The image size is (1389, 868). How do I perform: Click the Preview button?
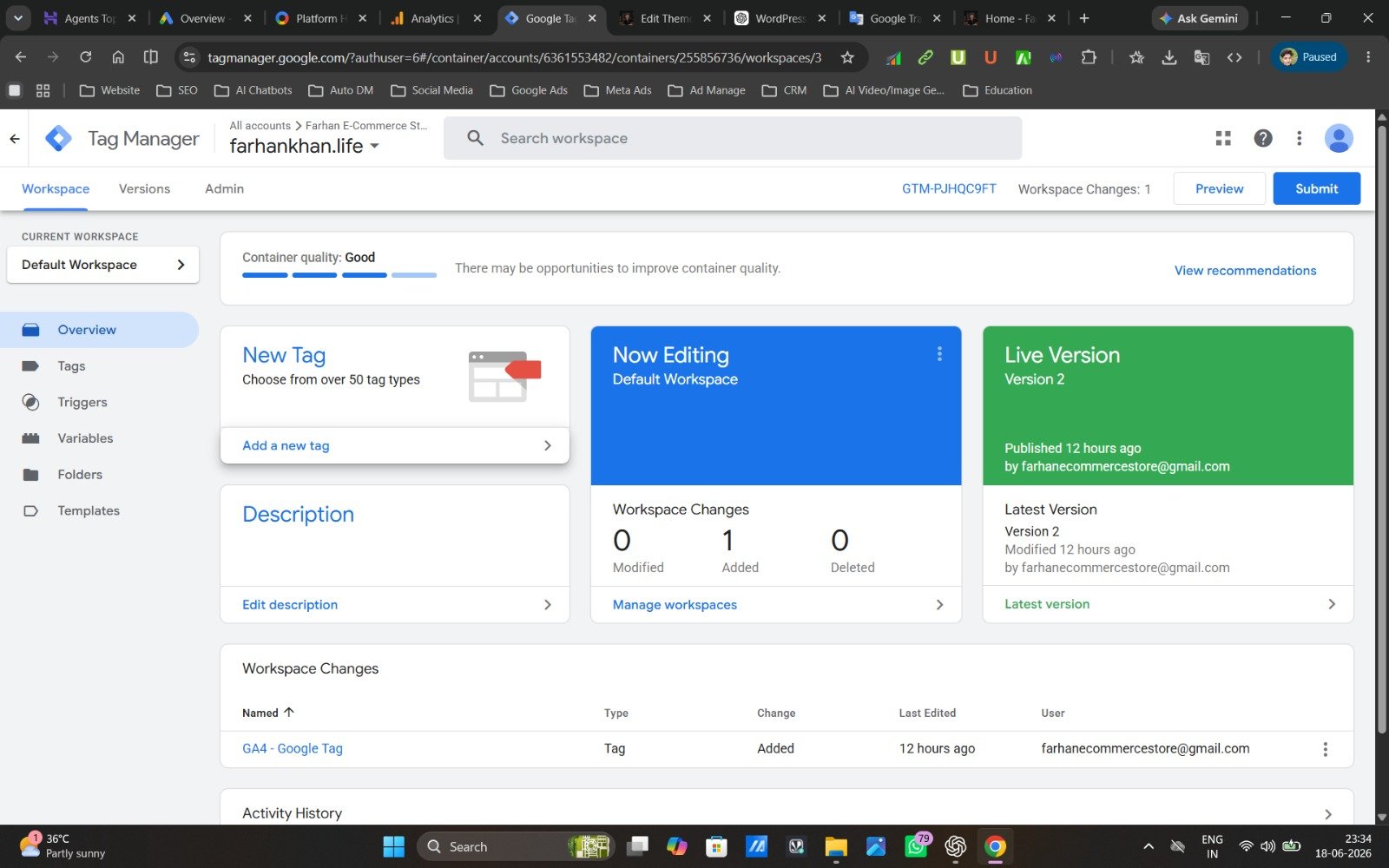pyautogui.click(x=1219, y=188)
